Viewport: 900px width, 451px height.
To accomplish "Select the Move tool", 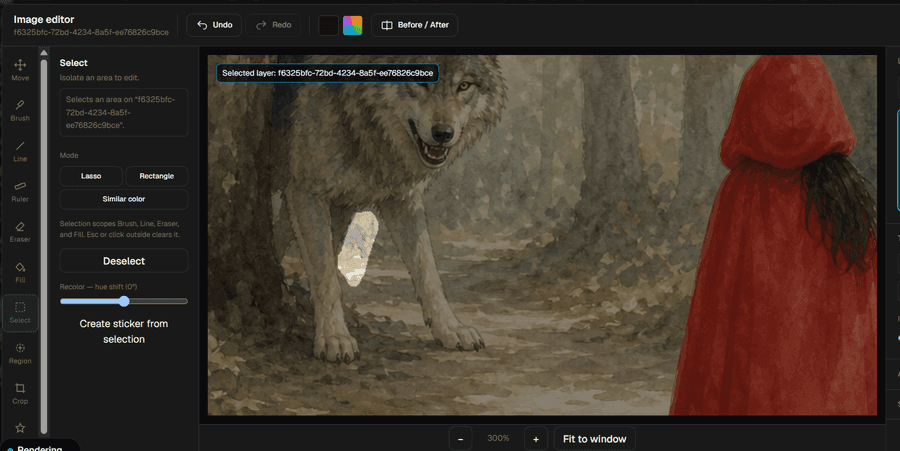I will point(20,70).
